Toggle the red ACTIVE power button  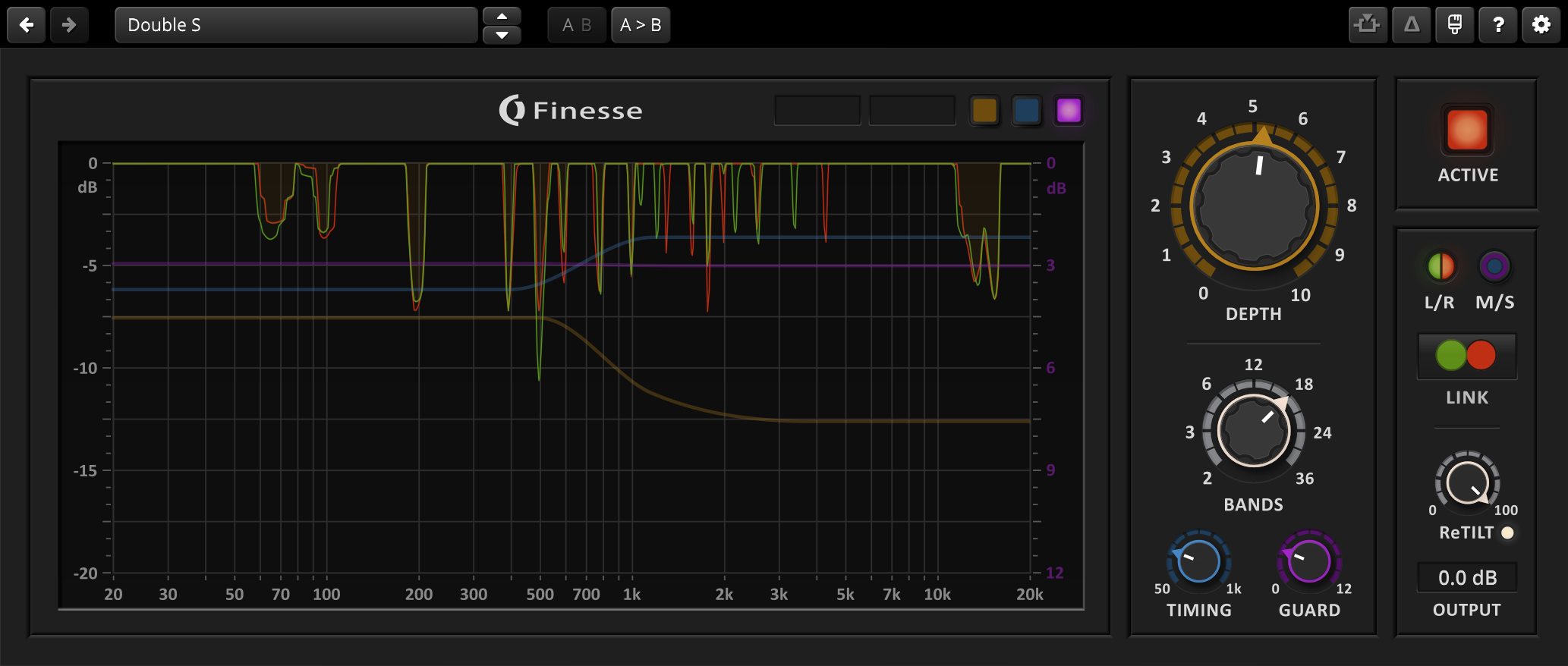[x=1467, y=130]
